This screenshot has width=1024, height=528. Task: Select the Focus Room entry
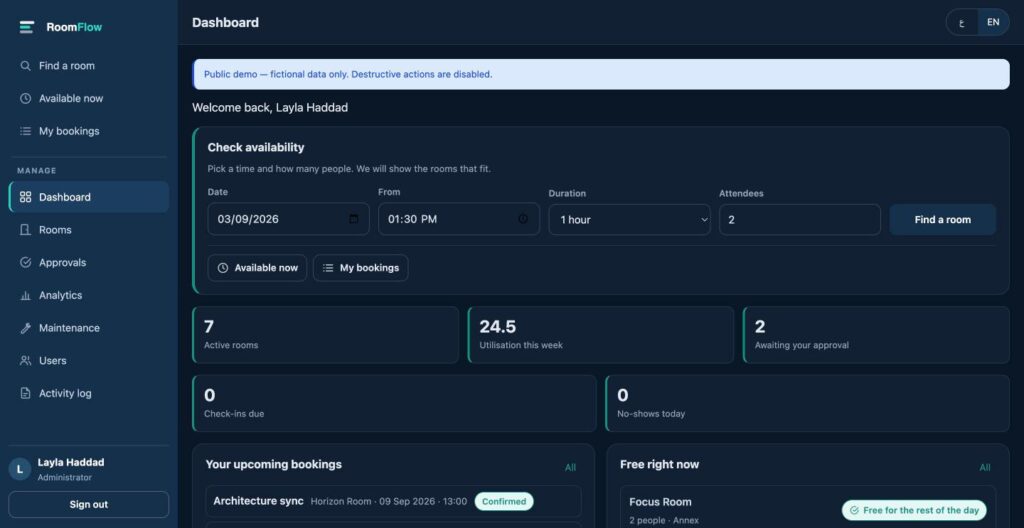point(807,506)
